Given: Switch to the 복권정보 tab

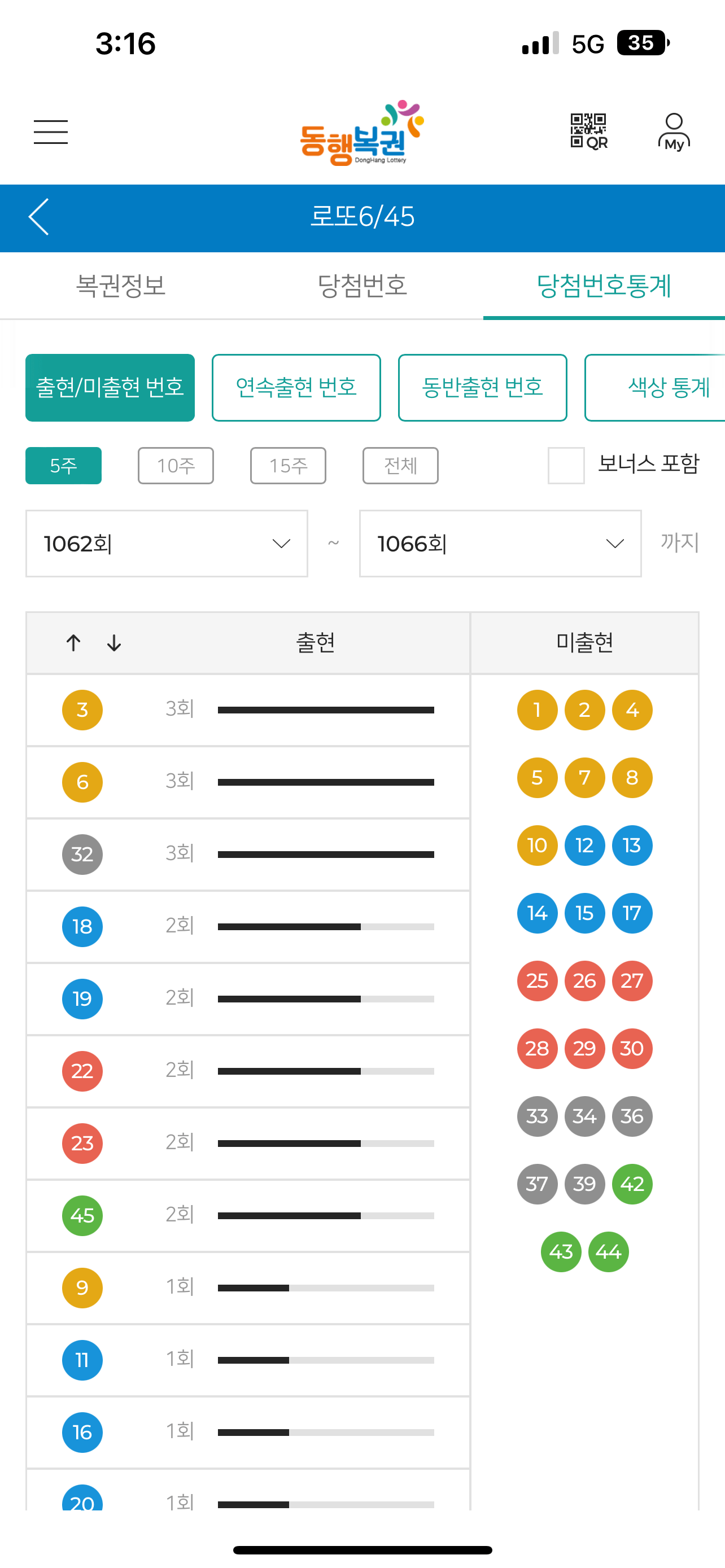Looking at the screenshot, I should click(120, 286).
